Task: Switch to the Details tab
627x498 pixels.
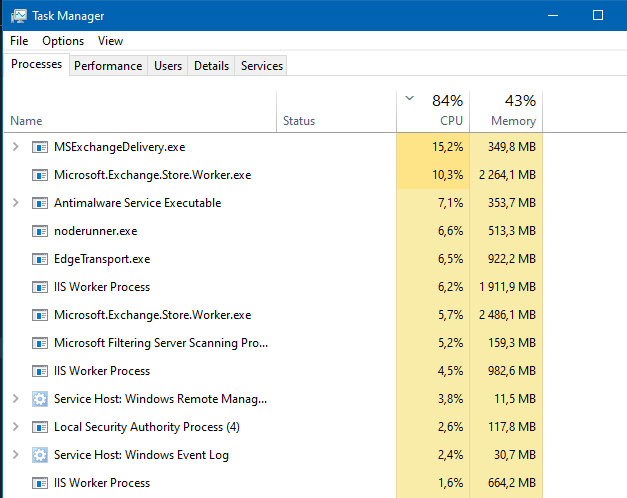Action: pyautogui.click(x=211, y=66)
